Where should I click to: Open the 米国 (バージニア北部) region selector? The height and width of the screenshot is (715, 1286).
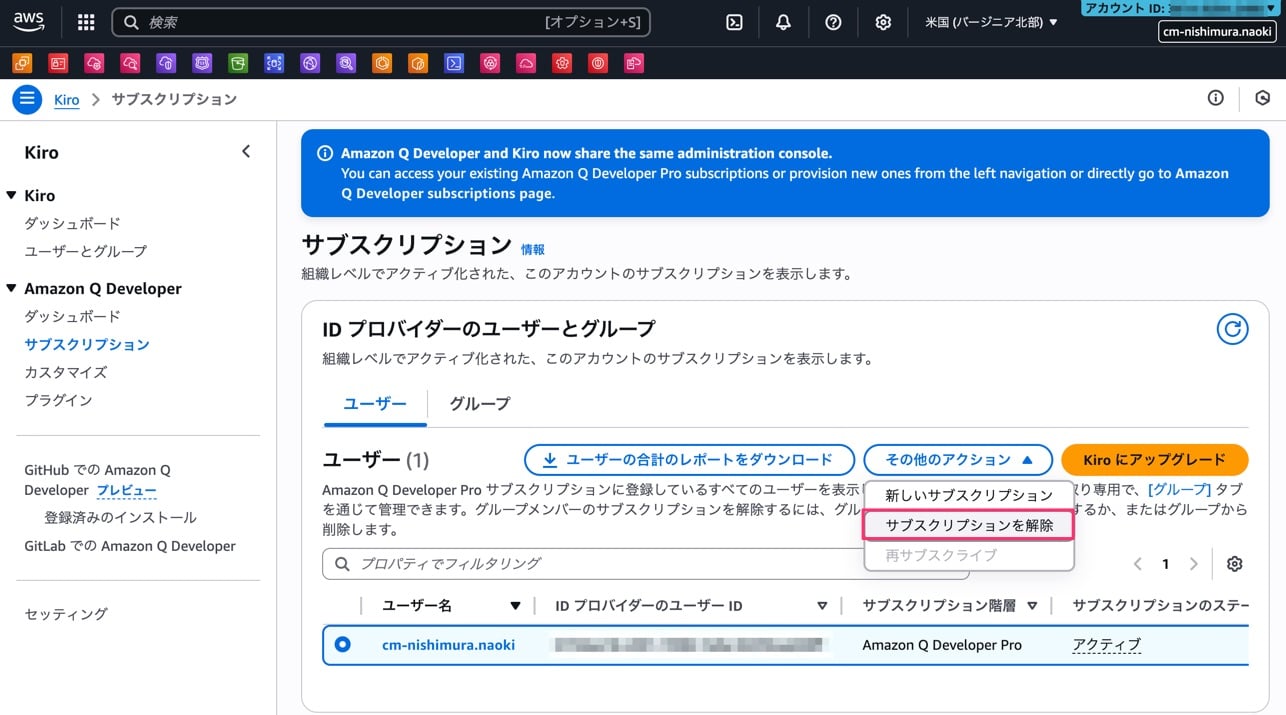pyautogui.click(x=989, y=22)
